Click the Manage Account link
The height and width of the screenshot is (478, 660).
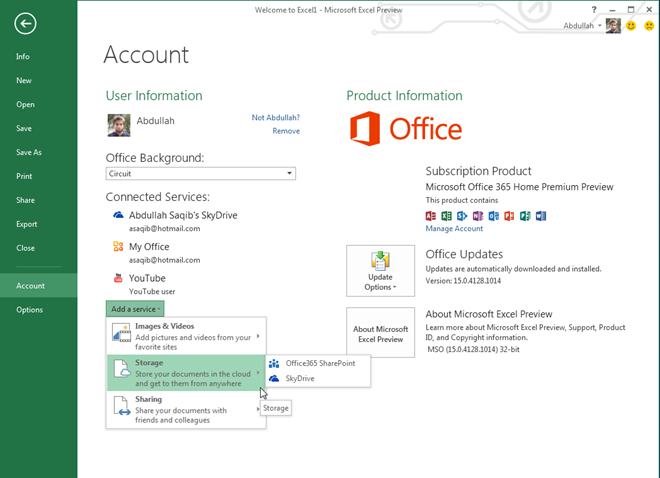pos(454,228)
